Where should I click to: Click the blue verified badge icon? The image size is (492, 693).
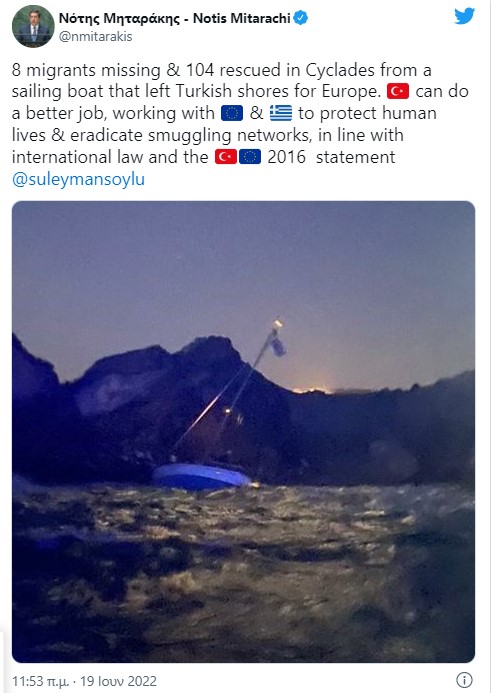pos(301,18)
